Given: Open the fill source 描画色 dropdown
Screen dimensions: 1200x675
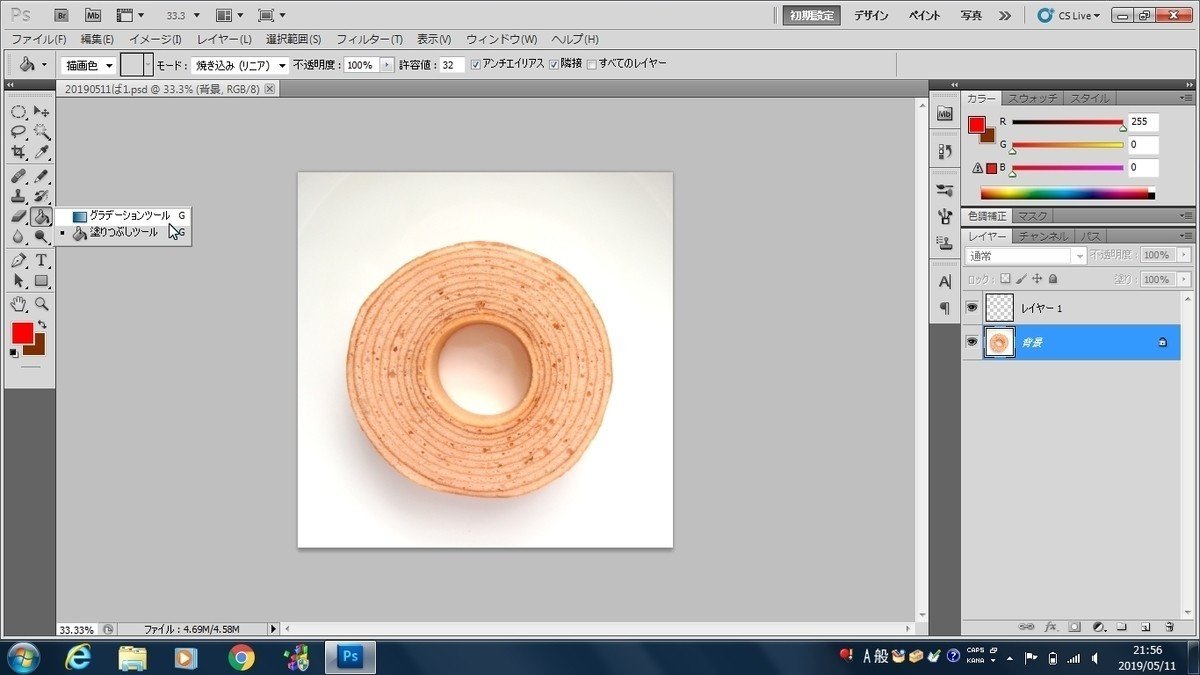Looking at the screenshot, I should 88,65.
